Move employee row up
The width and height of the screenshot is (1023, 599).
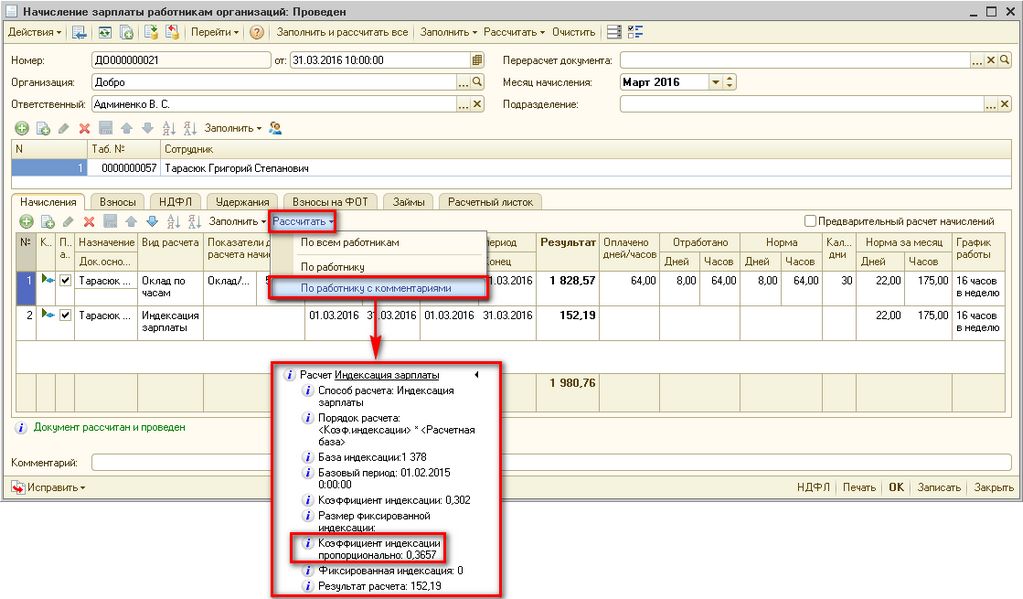127,129
